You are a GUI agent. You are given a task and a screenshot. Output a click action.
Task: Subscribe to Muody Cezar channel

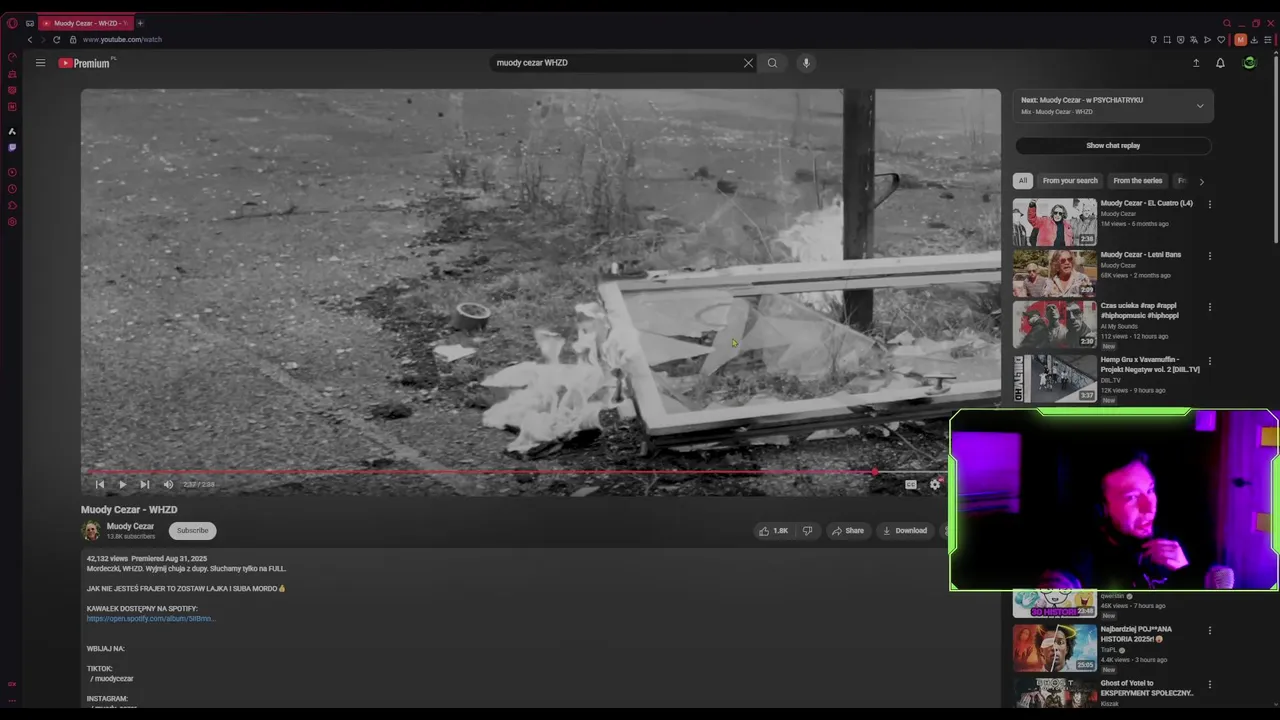[193, 531]
